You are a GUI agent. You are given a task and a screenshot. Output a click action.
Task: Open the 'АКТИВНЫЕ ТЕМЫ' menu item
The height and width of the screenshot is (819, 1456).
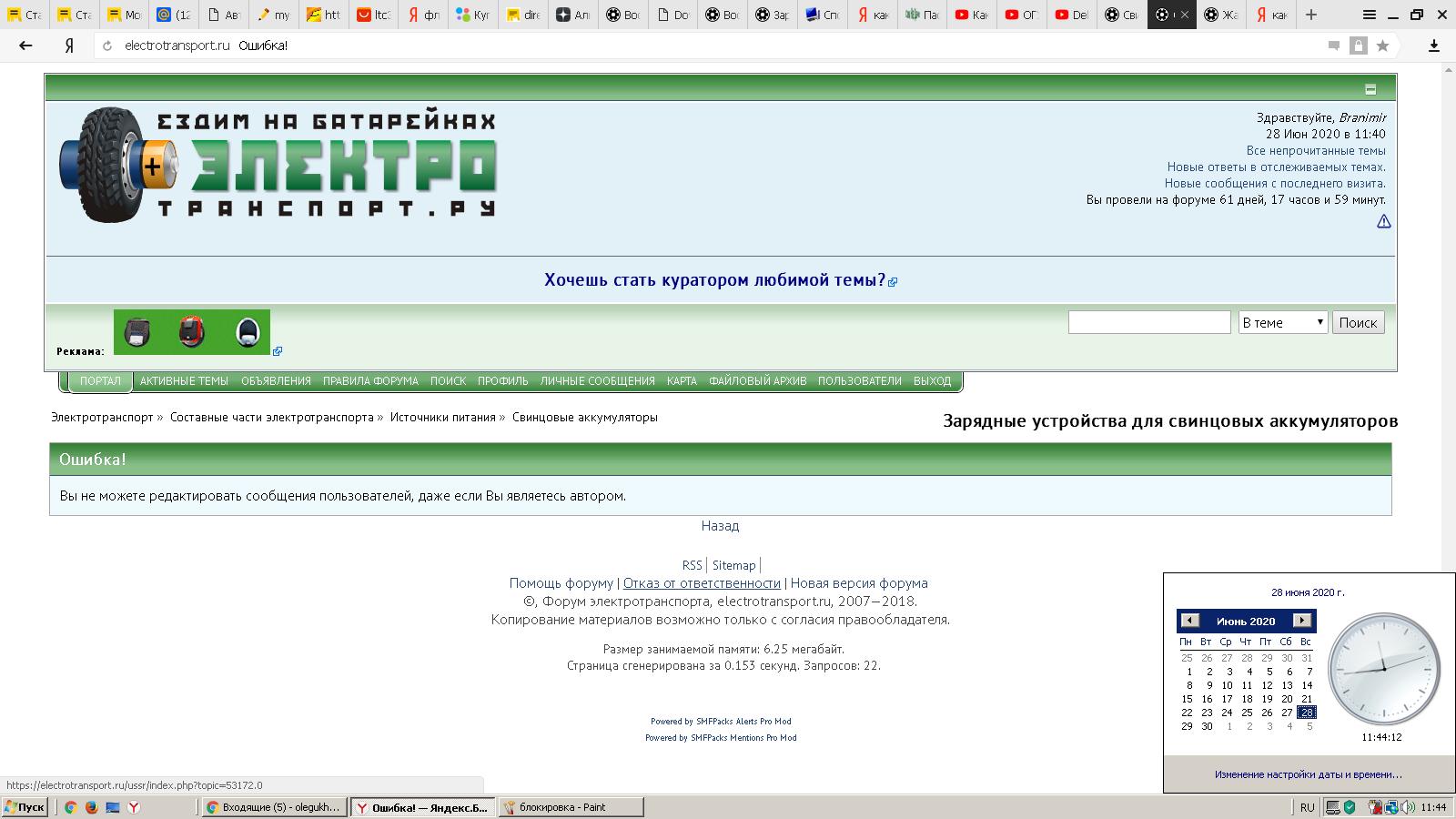pos(184,381)
